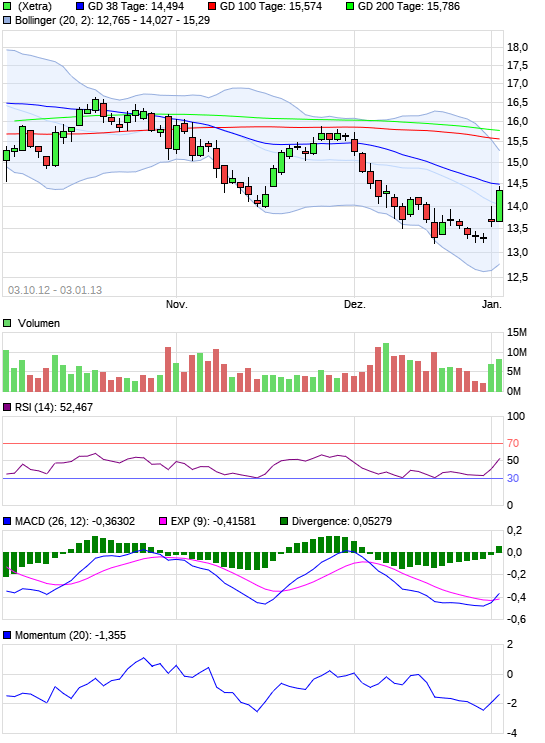Click the date range 03.10.12 - 03.01.13 text
Screen dimensions: 545x743
tap(55, 290)
